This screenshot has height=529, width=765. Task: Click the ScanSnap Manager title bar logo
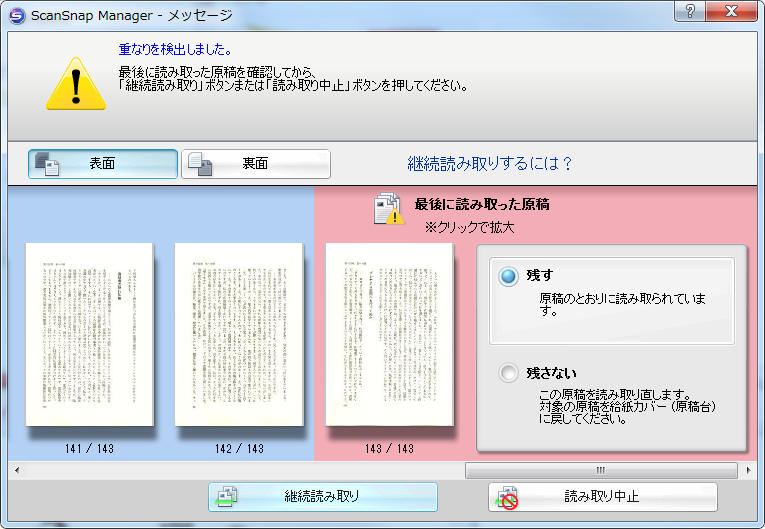pos(16,15)
